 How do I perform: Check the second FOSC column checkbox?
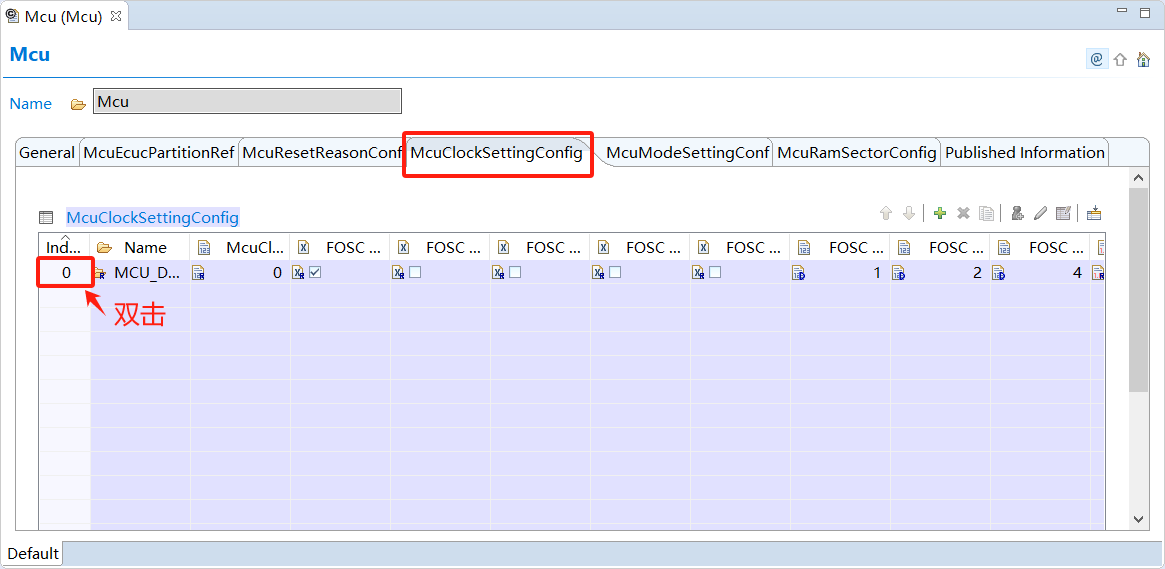[x=415, y=272]
